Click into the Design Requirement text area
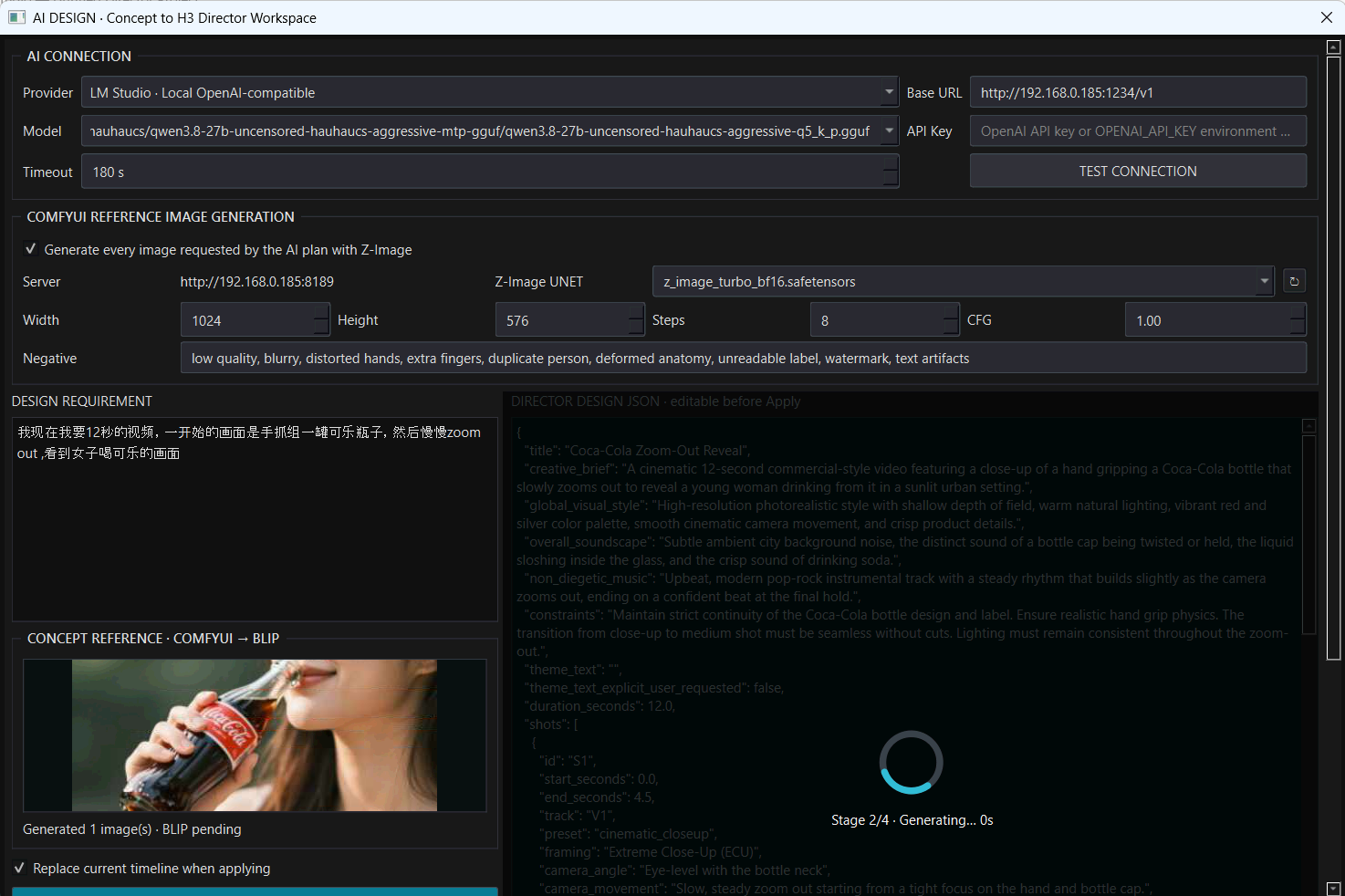1345x896 pixels. (255, 519)
